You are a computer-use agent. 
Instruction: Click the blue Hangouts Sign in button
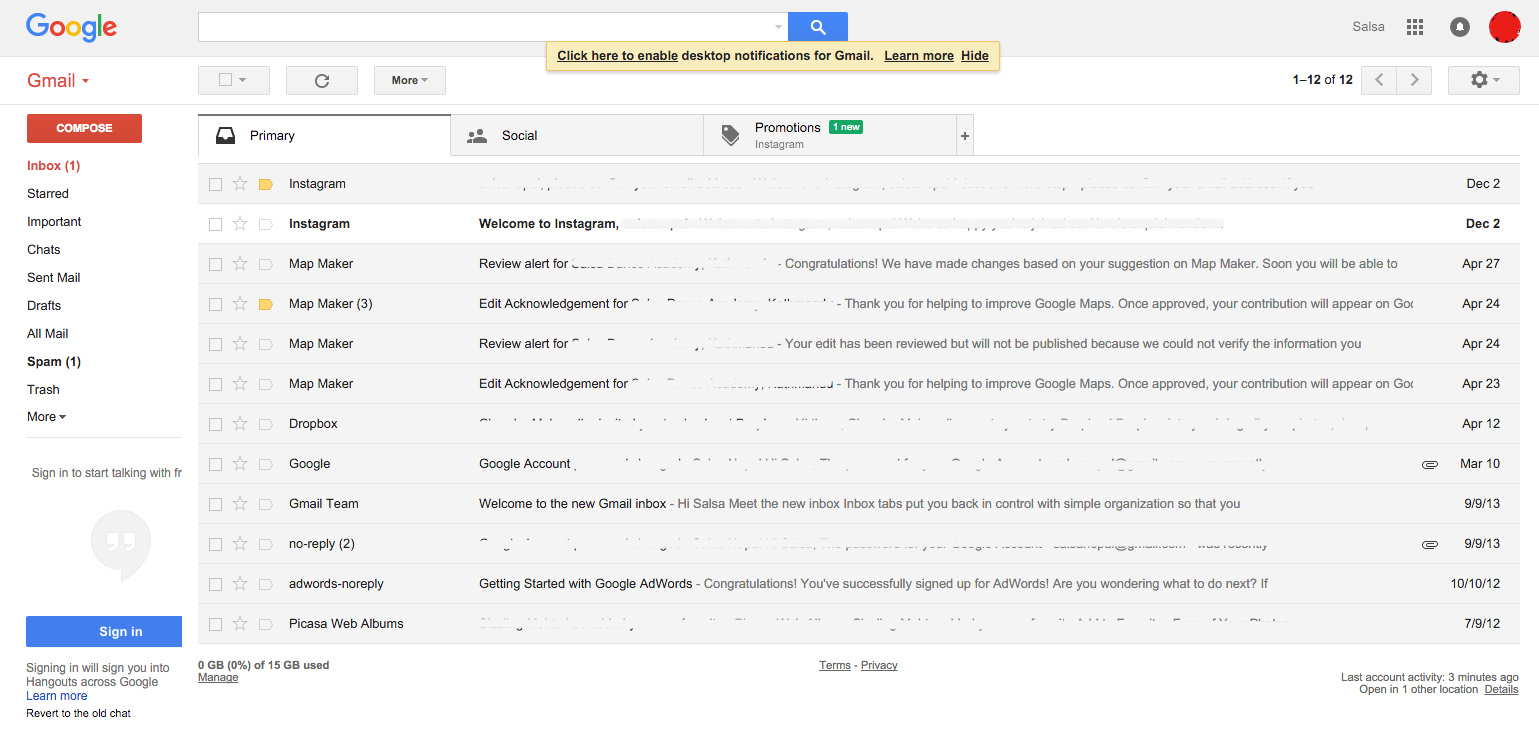click(x=104, y=631)
